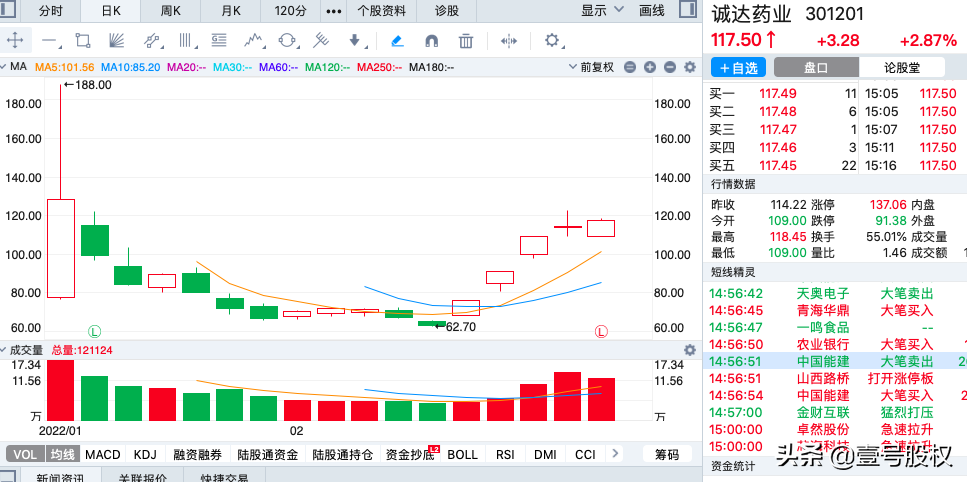Screen dimensions: 967x482
Task: Select the cycle circle drawing tool
Action: (287, 41)
